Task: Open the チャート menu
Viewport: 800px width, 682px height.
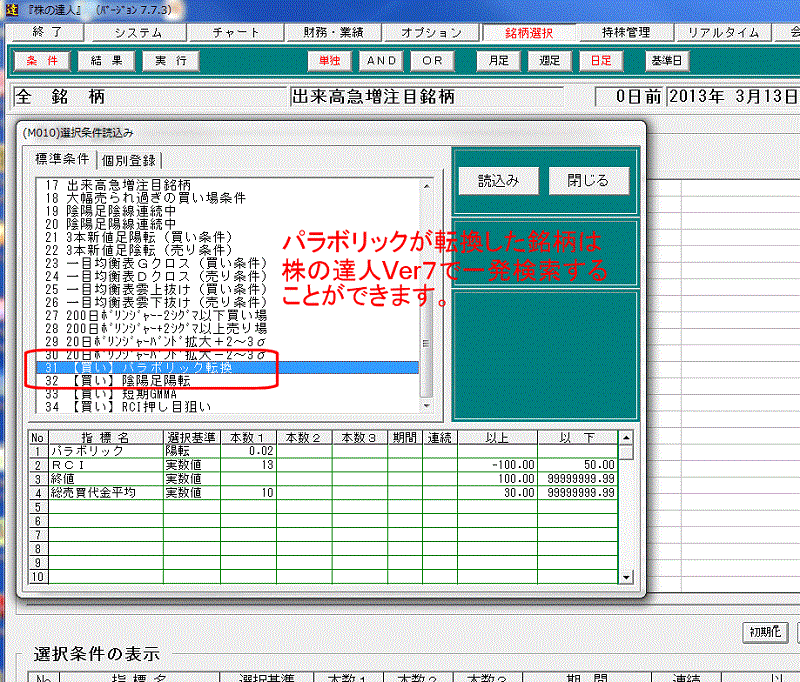Action: [236, 33]
